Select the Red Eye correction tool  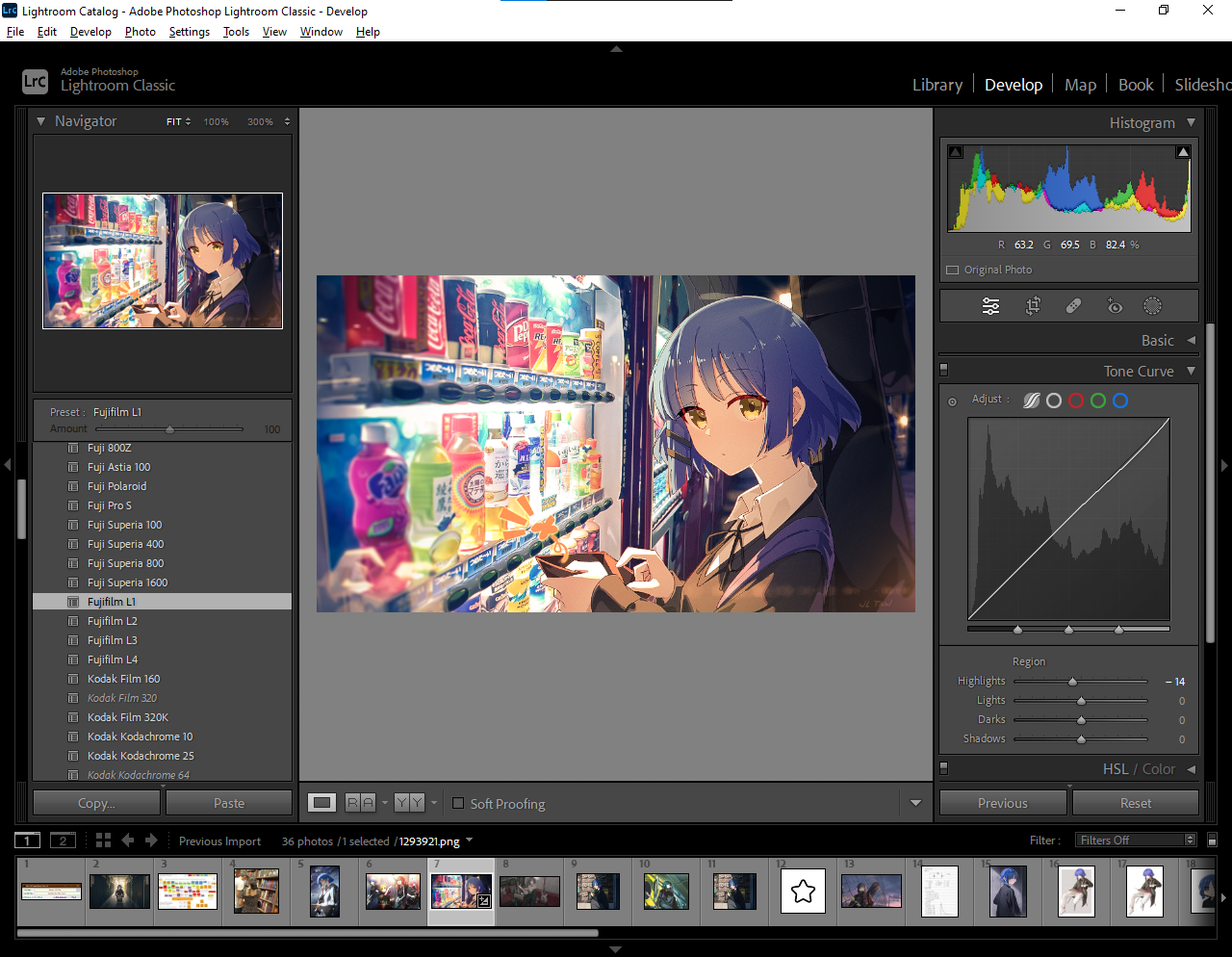pos(1114,306)
